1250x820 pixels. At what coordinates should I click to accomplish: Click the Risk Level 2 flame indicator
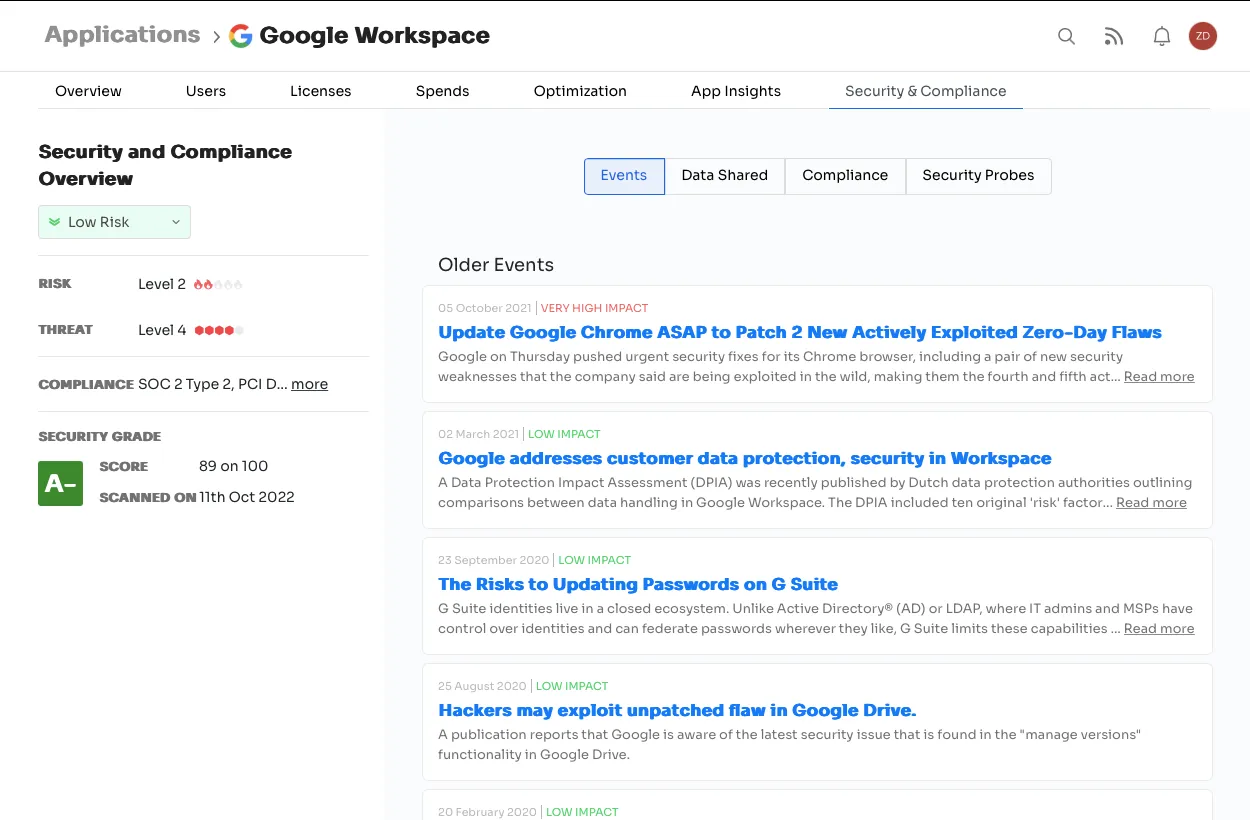click(x=218, y=284)
